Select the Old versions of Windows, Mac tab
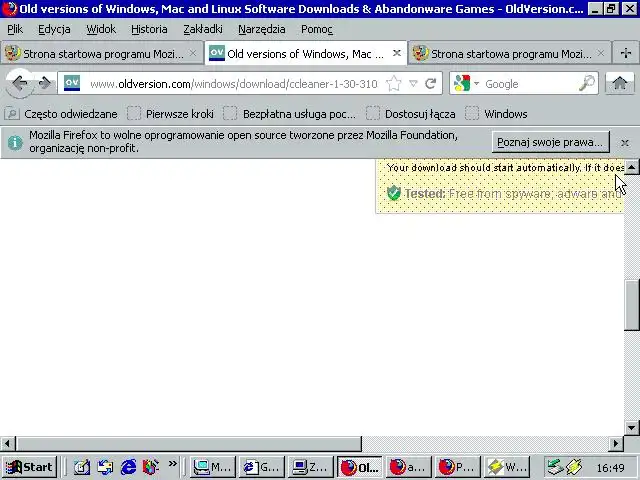This screenshot has height=480, width=640. coord(305,53)
